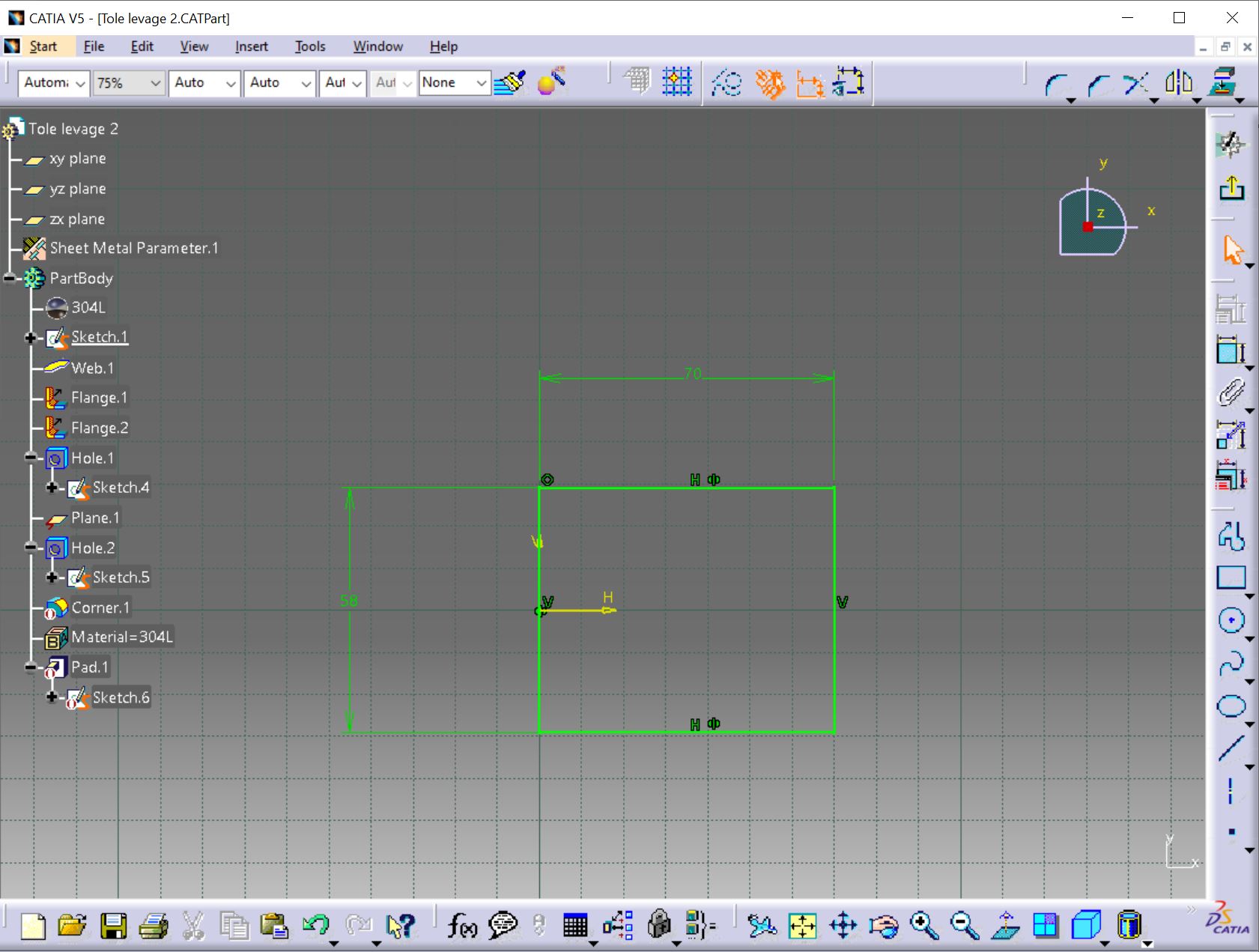The width and height of the screenshot is (1259, 952).
Task: Click the Exit Workbench icon
Action: pos(1231,189)
